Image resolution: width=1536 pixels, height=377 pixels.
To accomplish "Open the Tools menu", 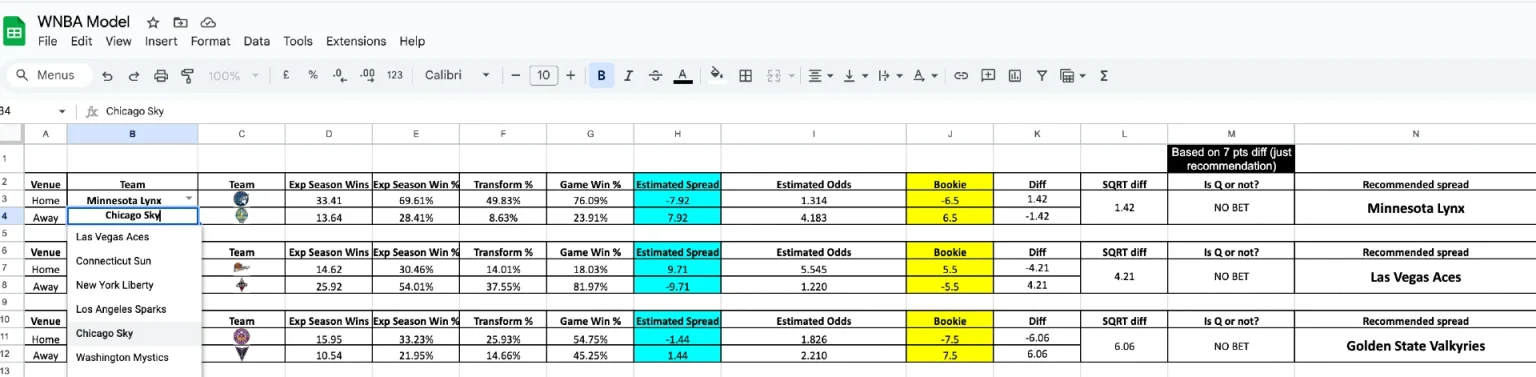I will pyautogui.click(x=298, y=42).
